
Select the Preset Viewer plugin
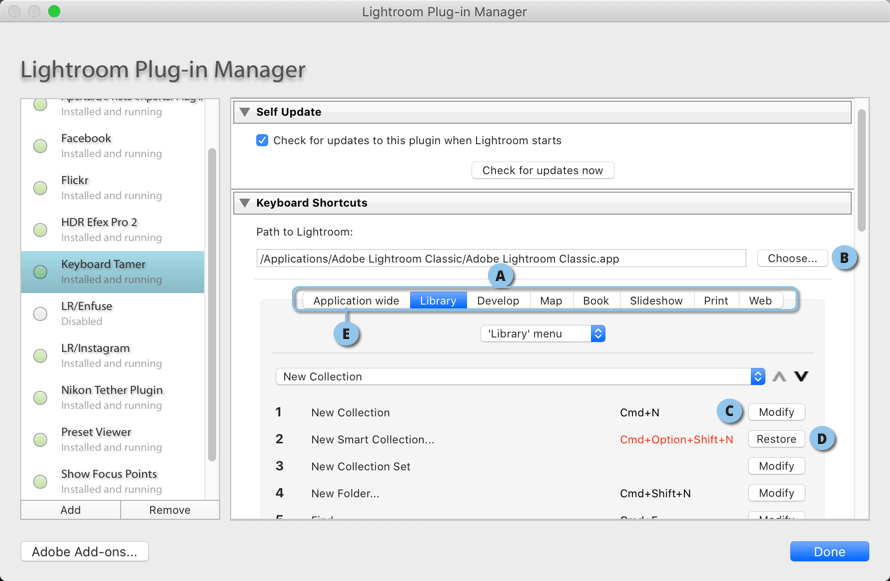pyautogui.click(x=112, y=440)
